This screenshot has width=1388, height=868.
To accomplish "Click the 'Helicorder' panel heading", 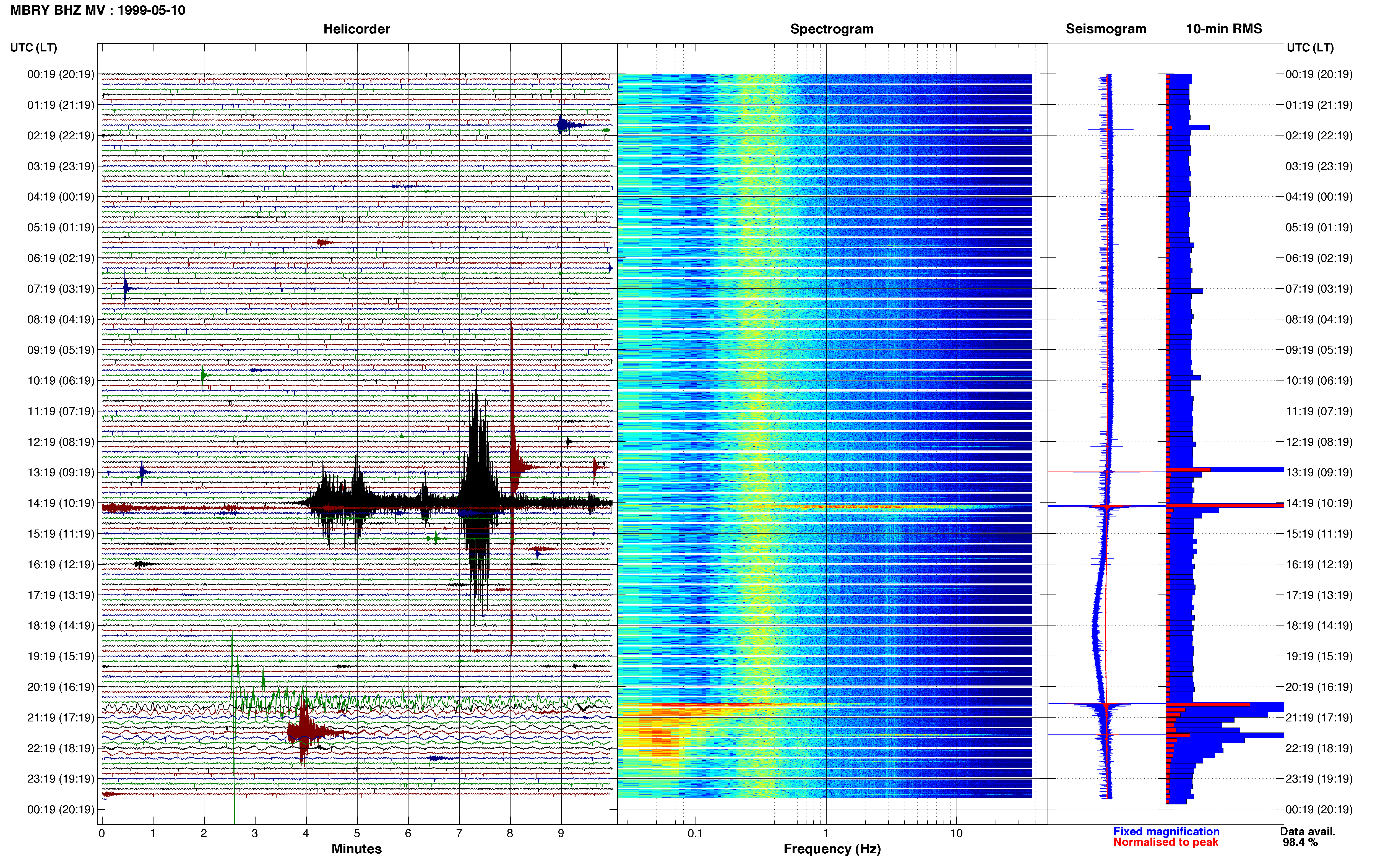I will [356, 29].
